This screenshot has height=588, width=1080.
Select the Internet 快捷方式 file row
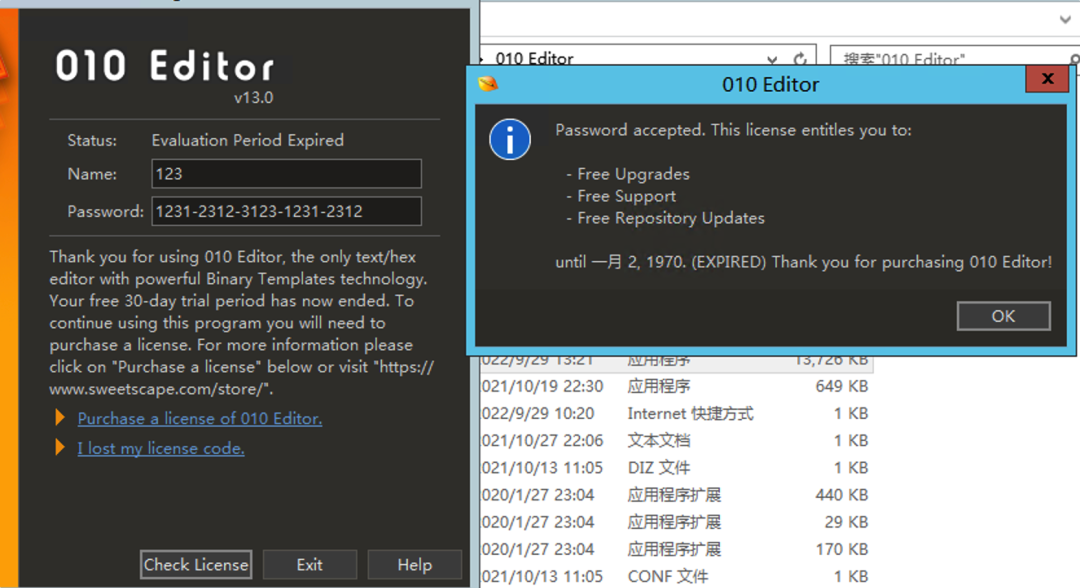(676, 413)
